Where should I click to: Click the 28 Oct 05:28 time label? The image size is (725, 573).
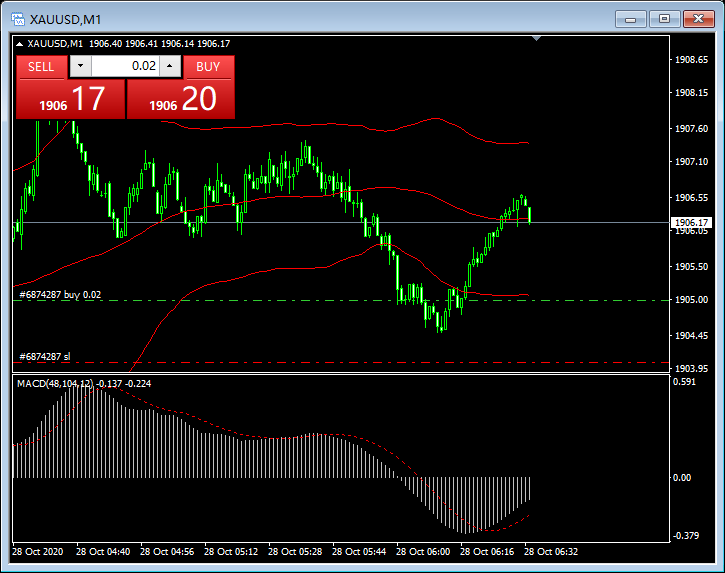click(x=295, y=552)
